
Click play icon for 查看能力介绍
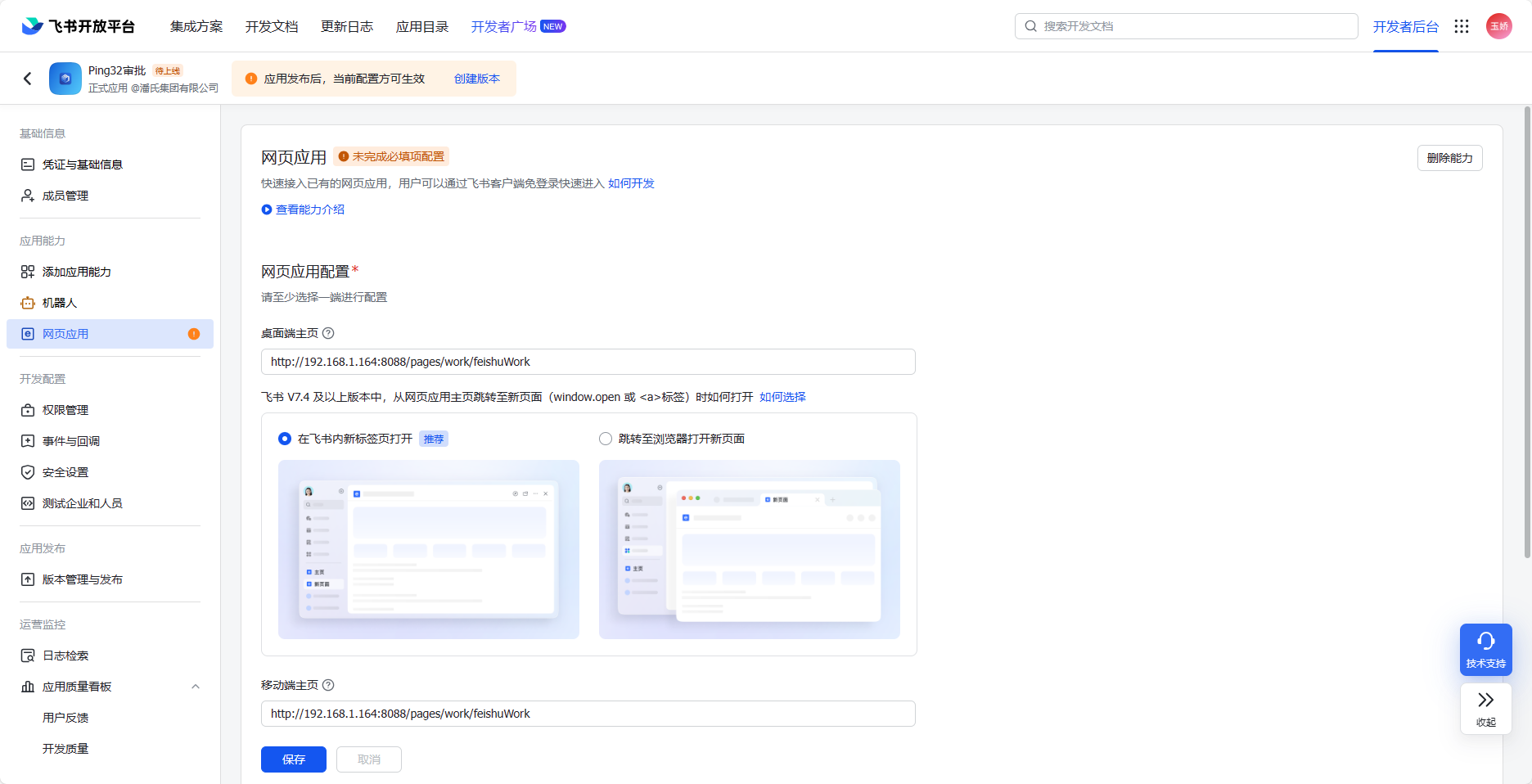click(267, 210)
